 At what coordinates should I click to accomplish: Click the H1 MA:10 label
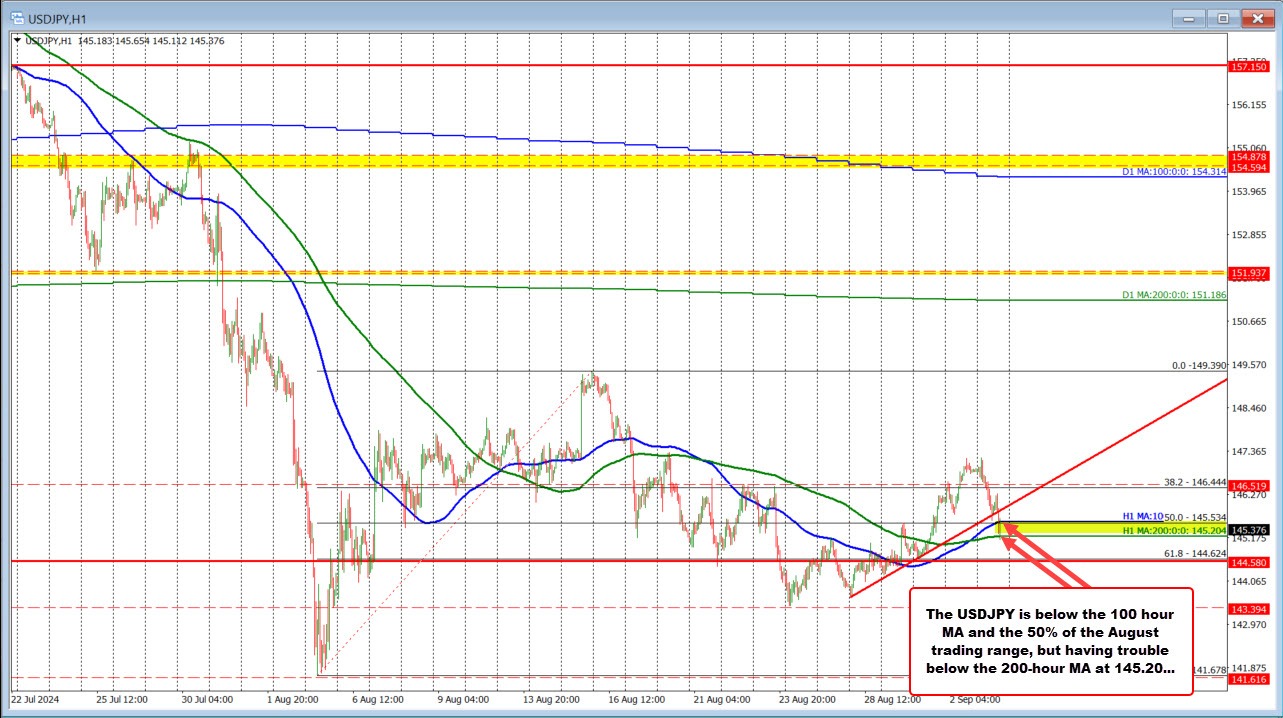tap(1142, 517)
